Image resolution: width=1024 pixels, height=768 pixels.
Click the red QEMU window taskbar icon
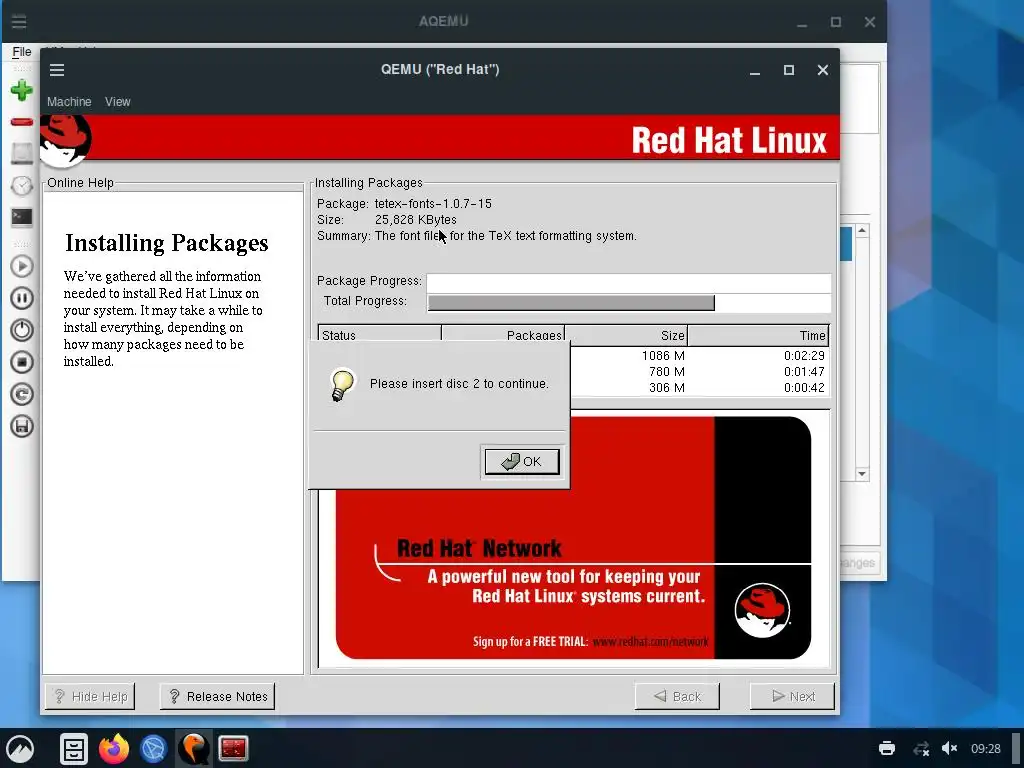233,748
